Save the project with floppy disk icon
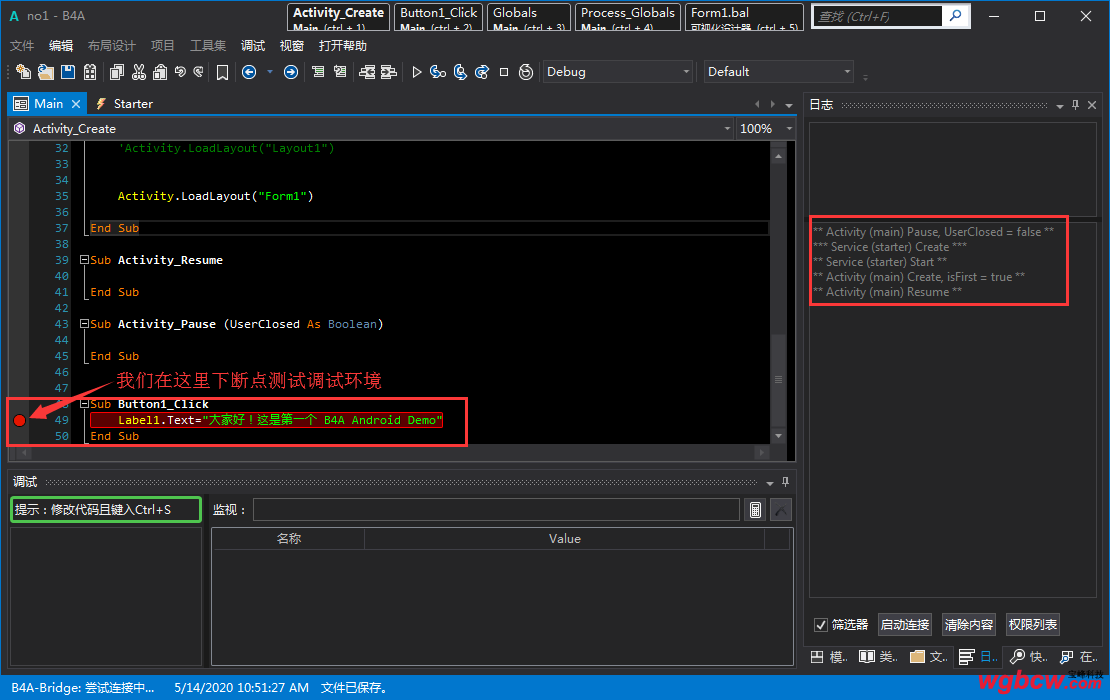The height and width of the screenshot is (700, 1110). point(68,71)
